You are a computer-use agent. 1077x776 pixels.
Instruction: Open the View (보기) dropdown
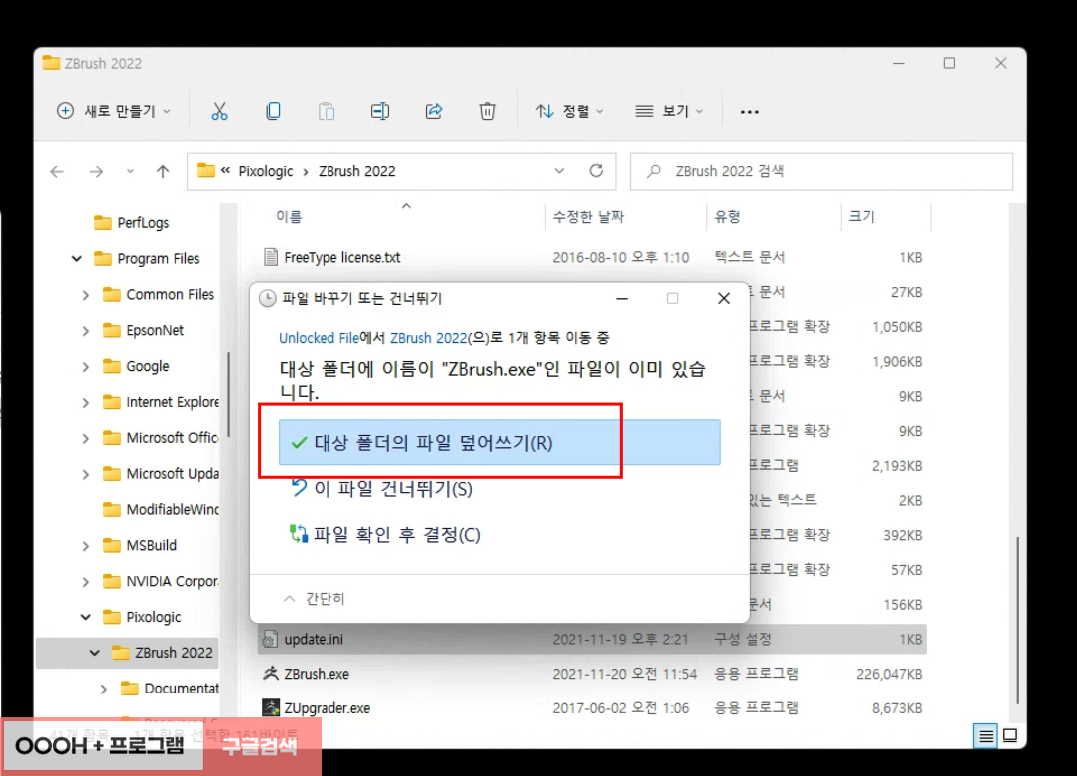pyautogui.click(x=669, y=111)
